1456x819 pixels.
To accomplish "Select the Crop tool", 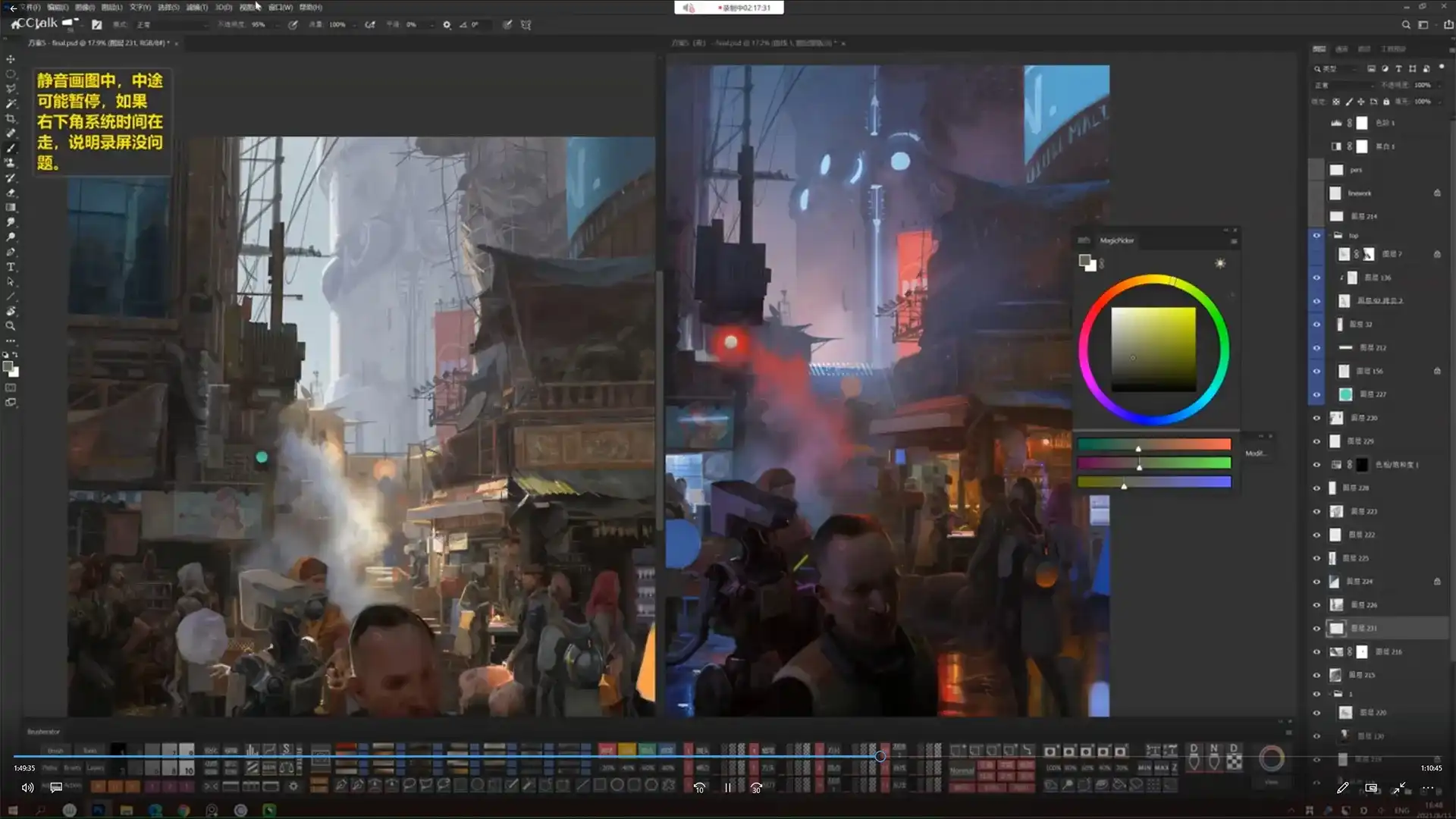I will point(11,118).
